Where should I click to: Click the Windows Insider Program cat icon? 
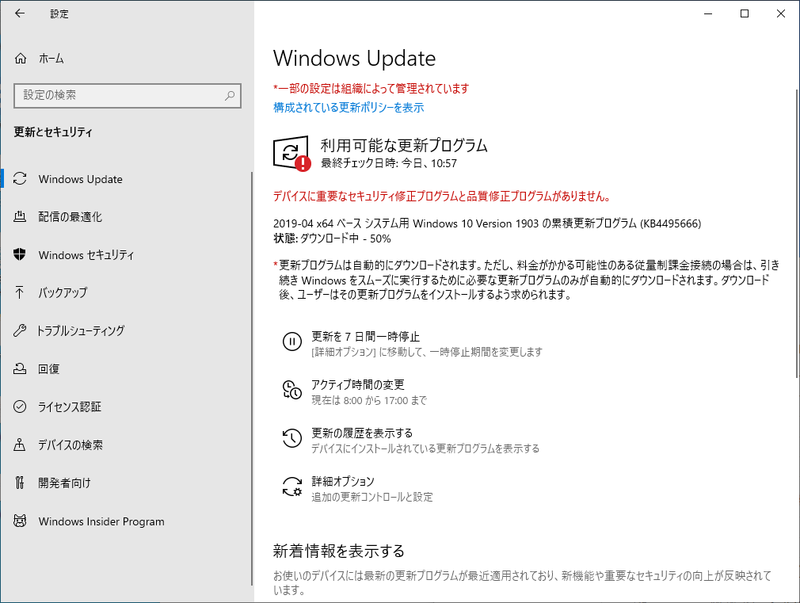coord(20,521)
